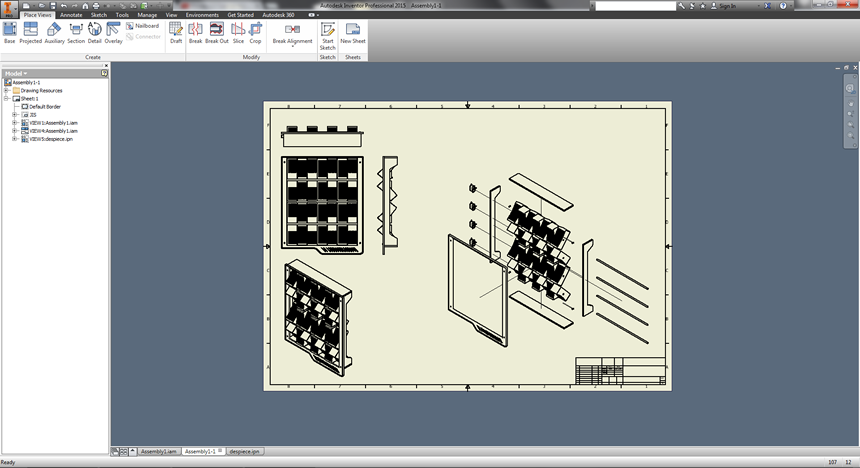Viewport: 860px width, 468px height.
Task: Click the search input field
Action: point(636,5)
